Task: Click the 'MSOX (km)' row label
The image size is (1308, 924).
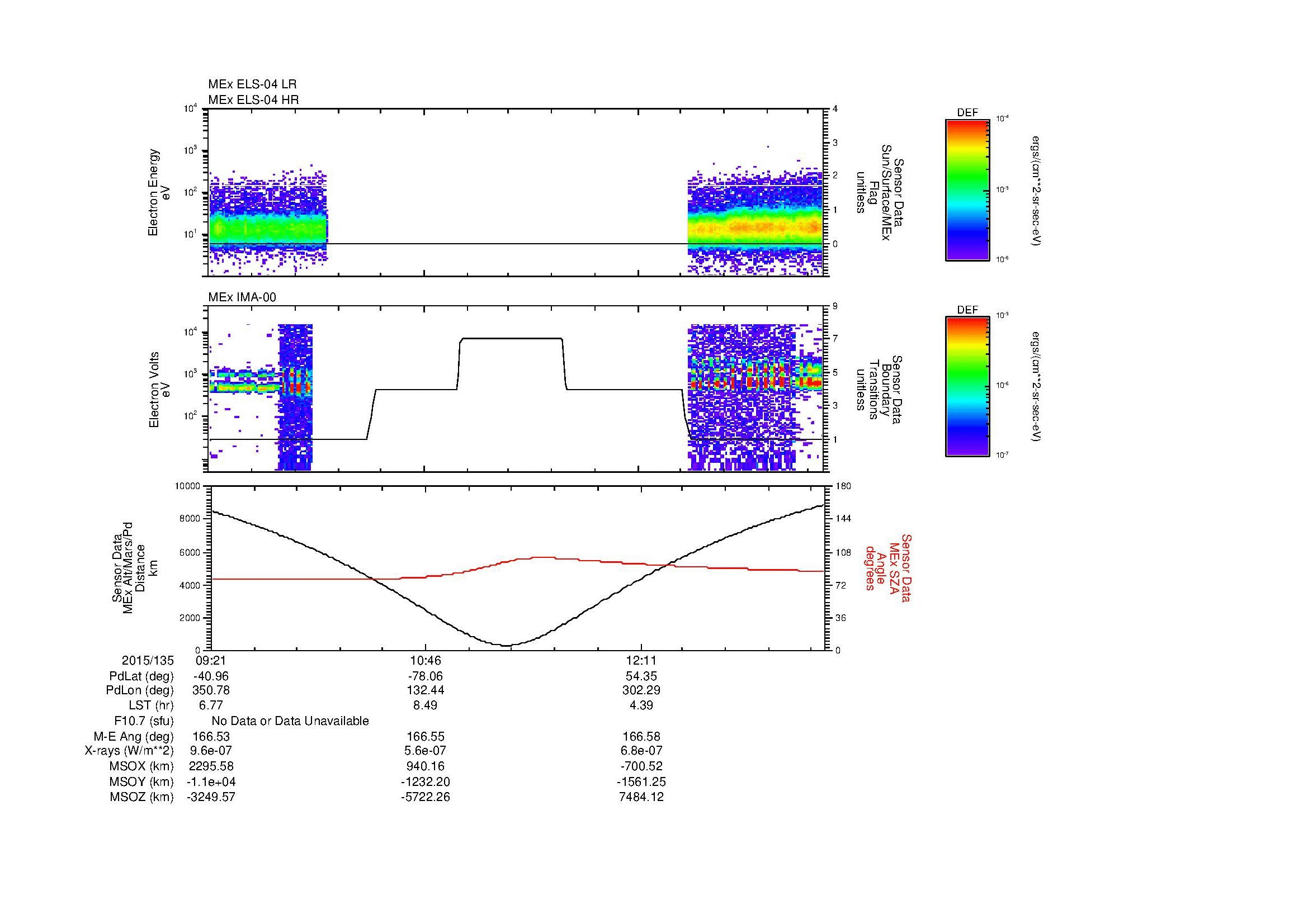Action: (x=141, y=766)
